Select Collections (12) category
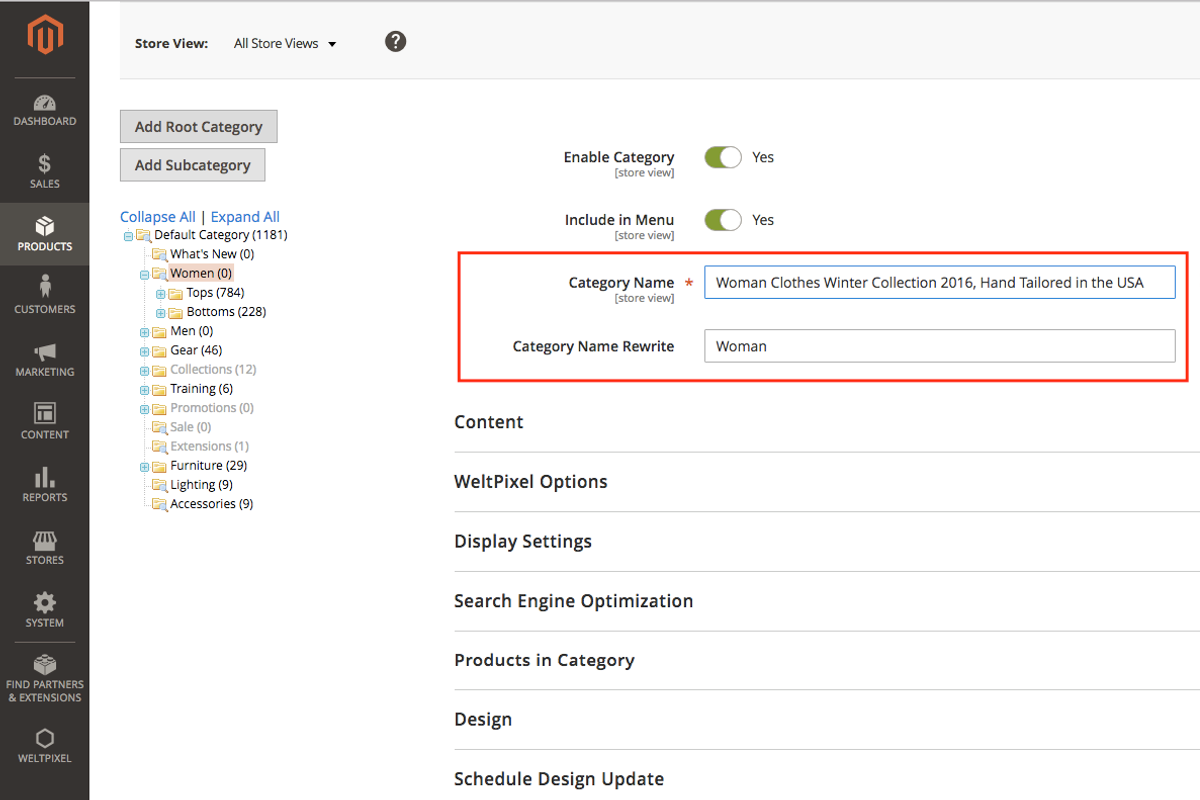The height and width of the screenshot is (800, 1200). point(213,370)
